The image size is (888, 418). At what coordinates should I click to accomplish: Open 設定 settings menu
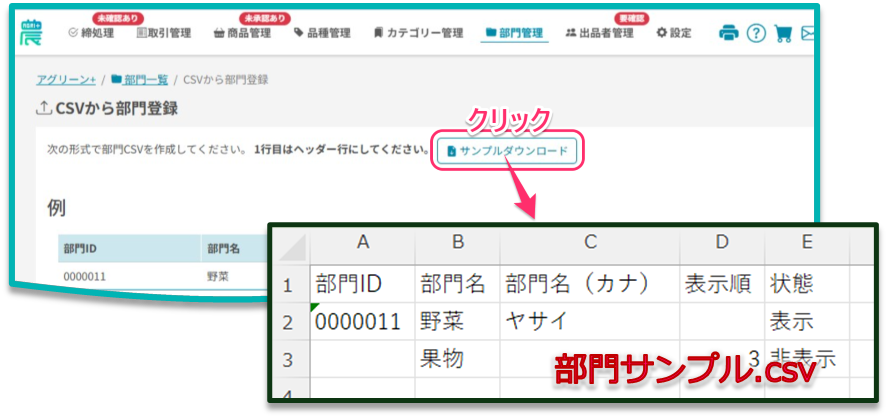click(x=674, y=33)
